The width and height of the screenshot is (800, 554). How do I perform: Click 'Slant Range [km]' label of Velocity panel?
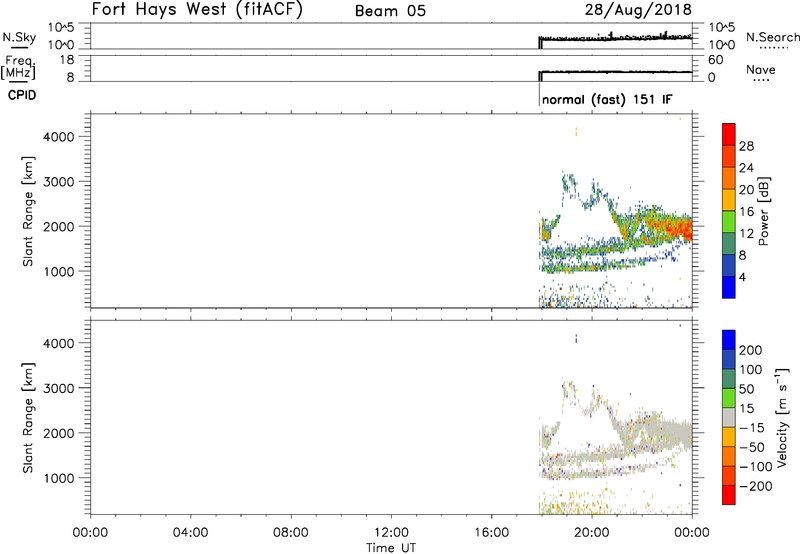point(28,418)
